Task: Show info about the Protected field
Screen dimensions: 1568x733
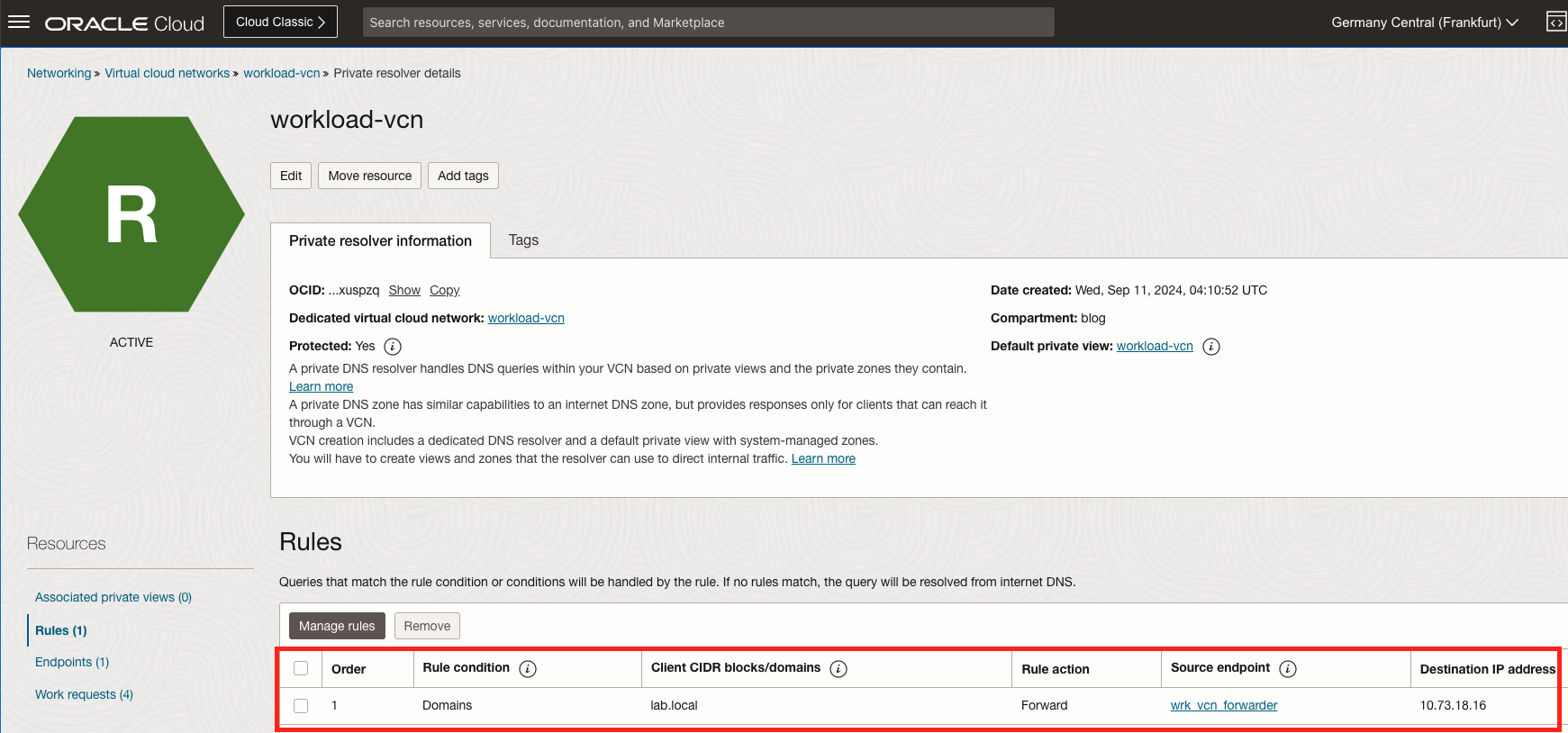Action: (393, 347)
